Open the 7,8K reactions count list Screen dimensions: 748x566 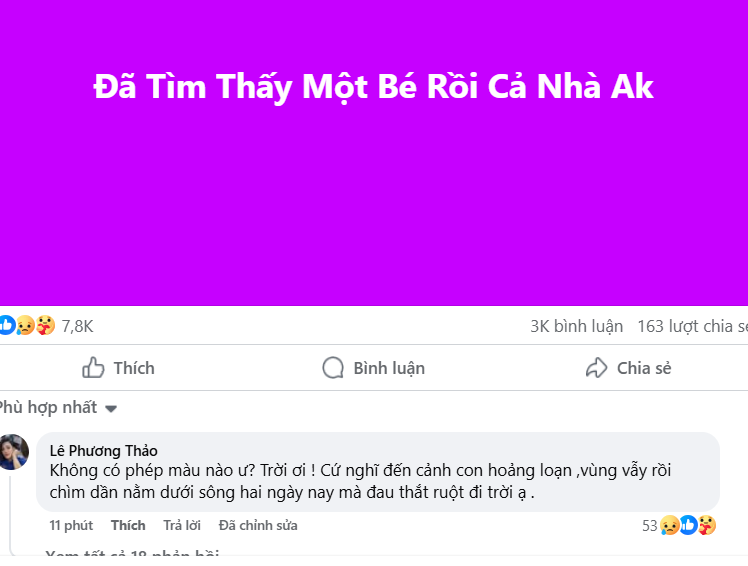[77, 326]
